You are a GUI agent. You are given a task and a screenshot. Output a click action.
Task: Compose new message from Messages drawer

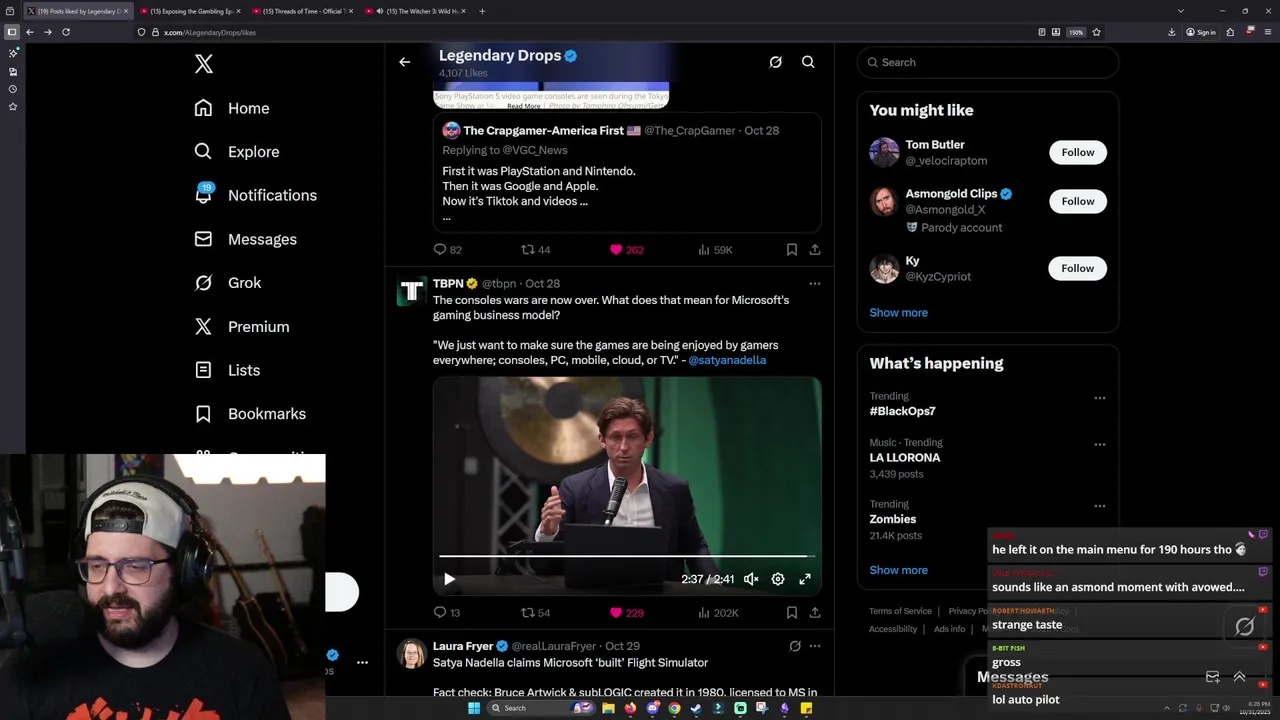click(x=1212, y=677)
